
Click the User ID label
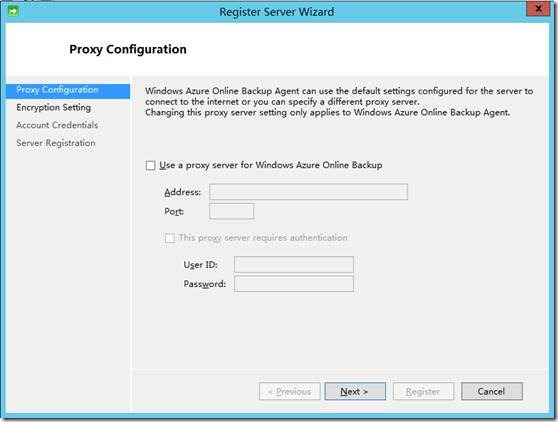tap(200, 265)
